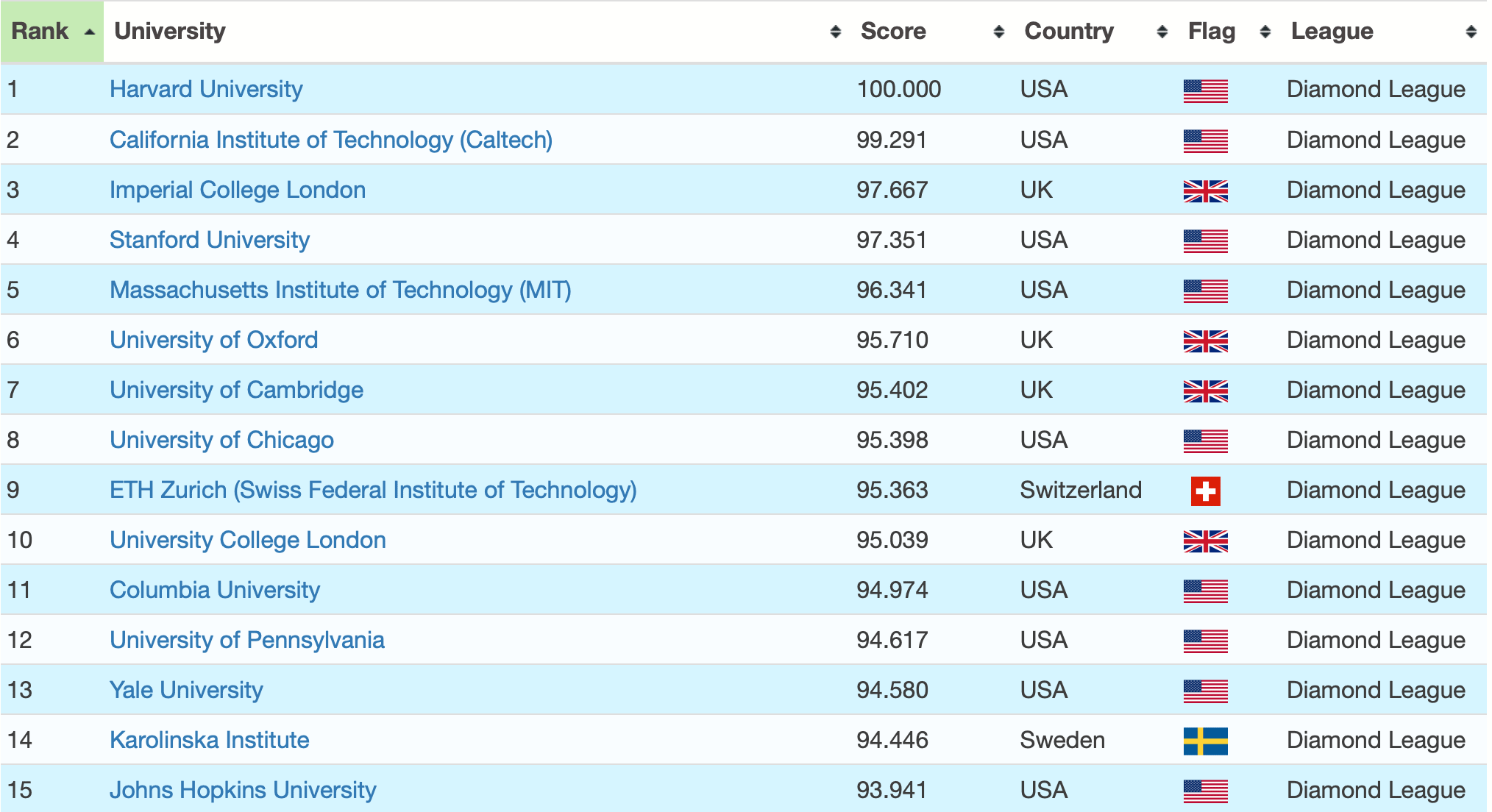Screen dimensions: 1492x812
Task: Open the Harvard University link
Action: pos(206,89)
